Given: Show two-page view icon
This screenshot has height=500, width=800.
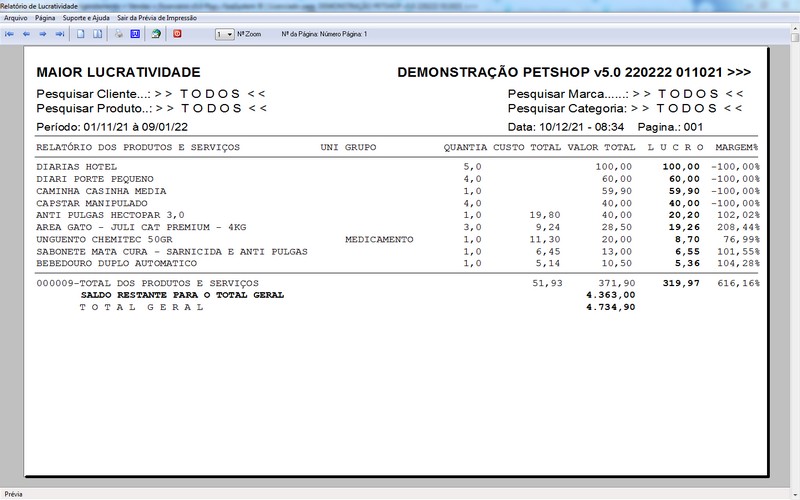Looking at the screenshot, I should 97,34.
